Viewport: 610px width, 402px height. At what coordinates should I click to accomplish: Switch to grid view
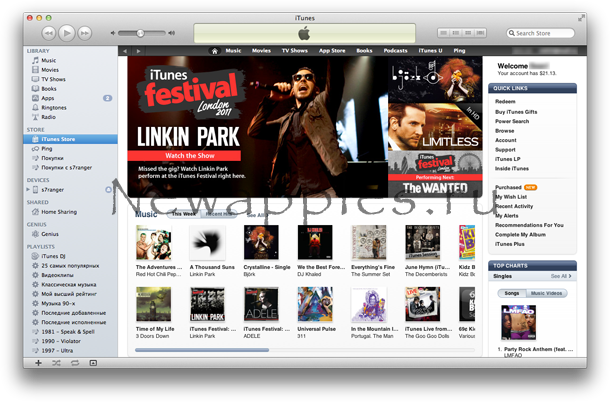(468, 33)
